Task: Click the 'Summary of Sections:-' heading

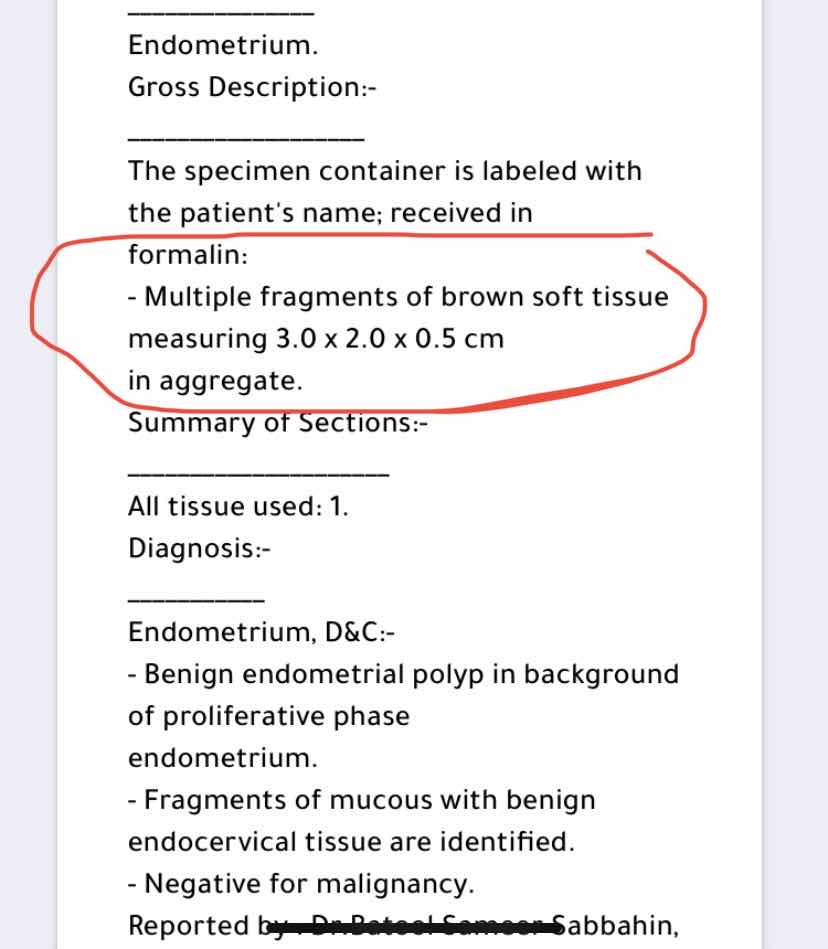Action: [x=278, y=423]
